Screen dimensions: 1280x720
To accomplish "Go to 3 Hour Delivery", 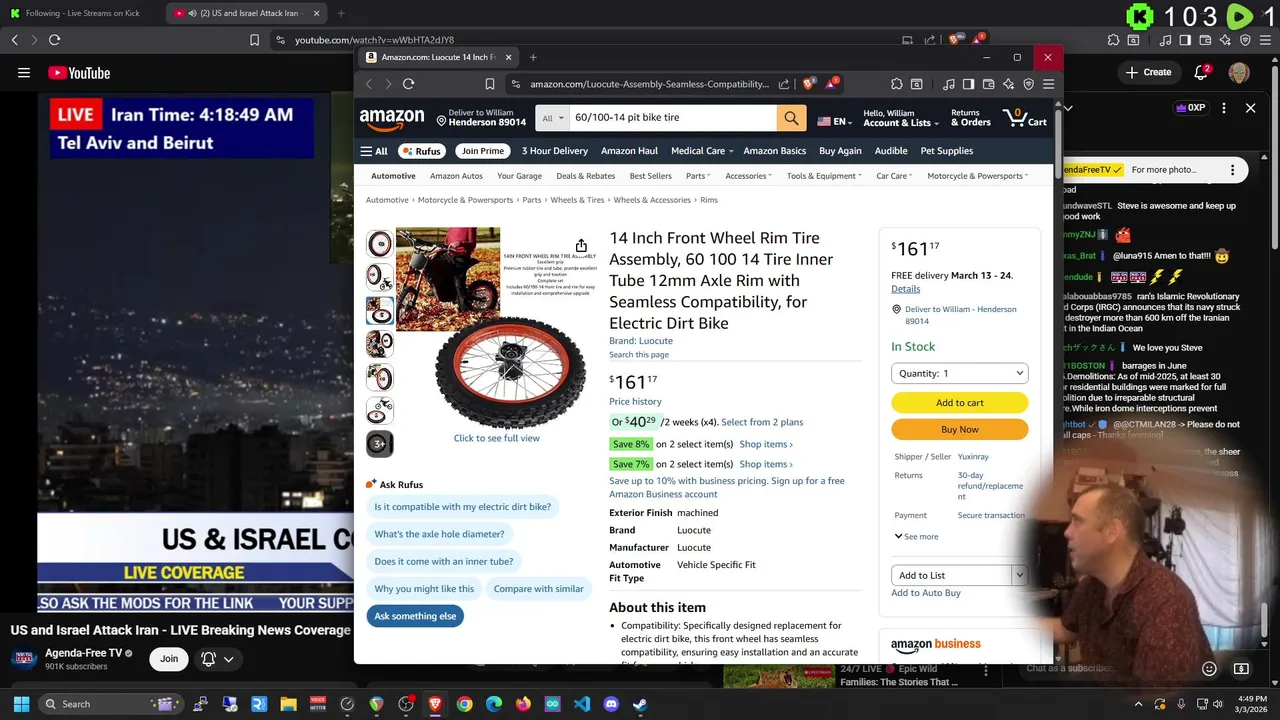I will (554, 151).
